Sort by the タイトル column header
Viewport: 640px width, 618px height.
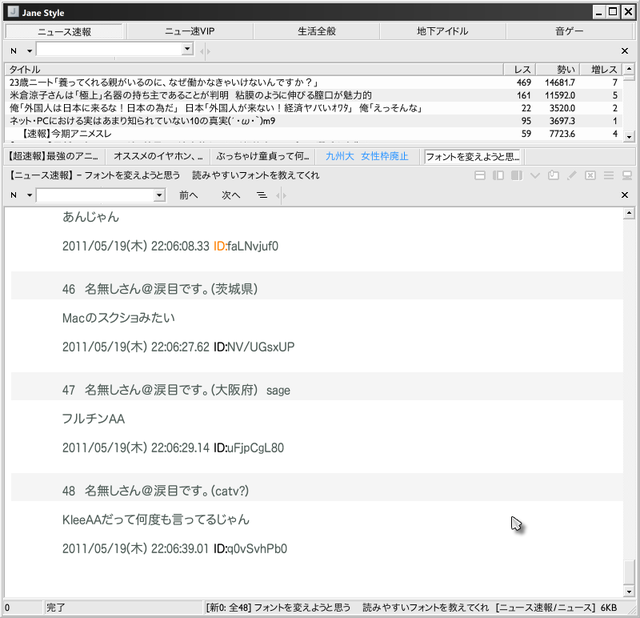pos(254,69)
